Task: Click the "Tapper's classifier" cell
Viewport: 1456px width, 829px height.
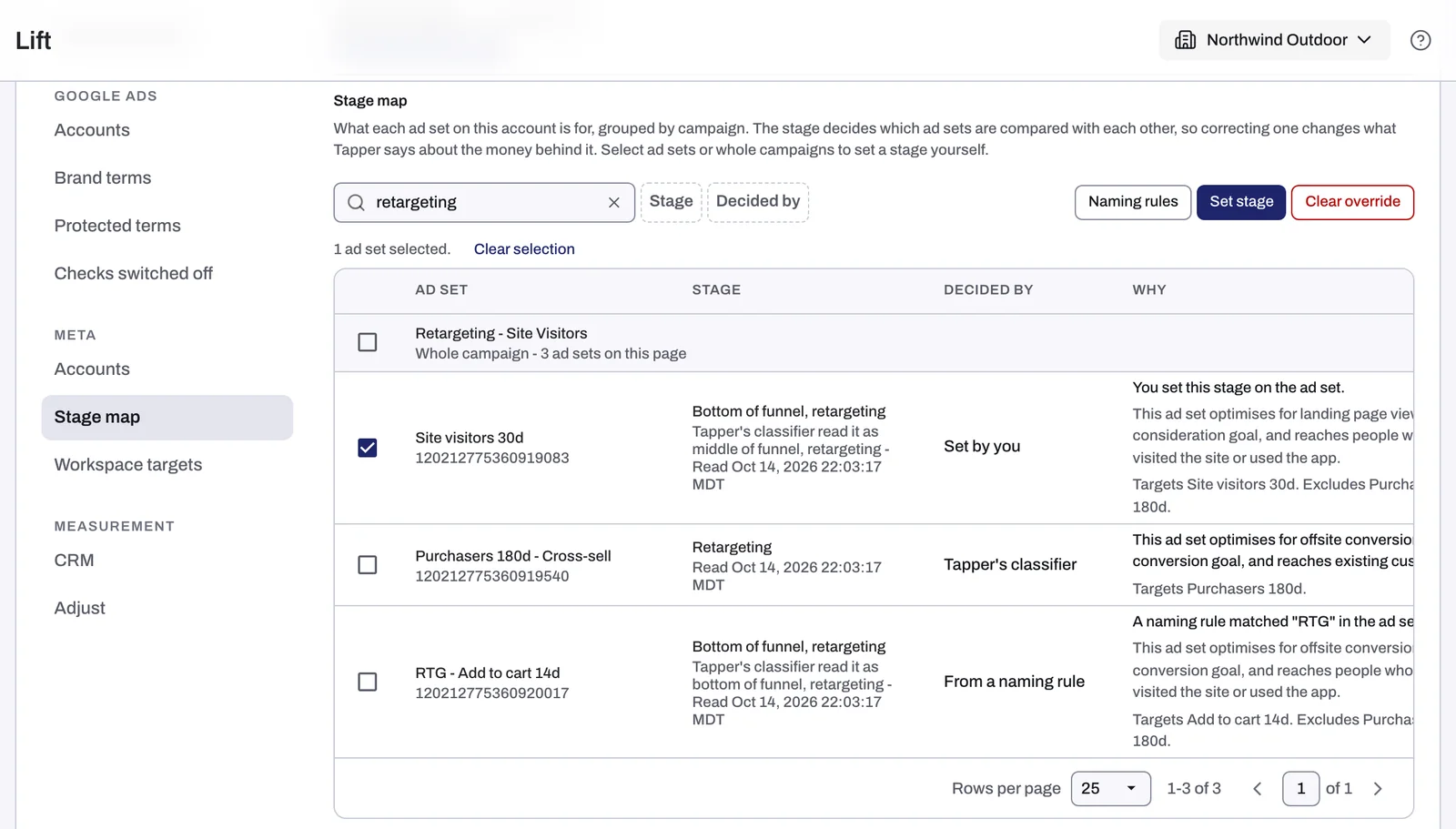Action: point(1010,565)
